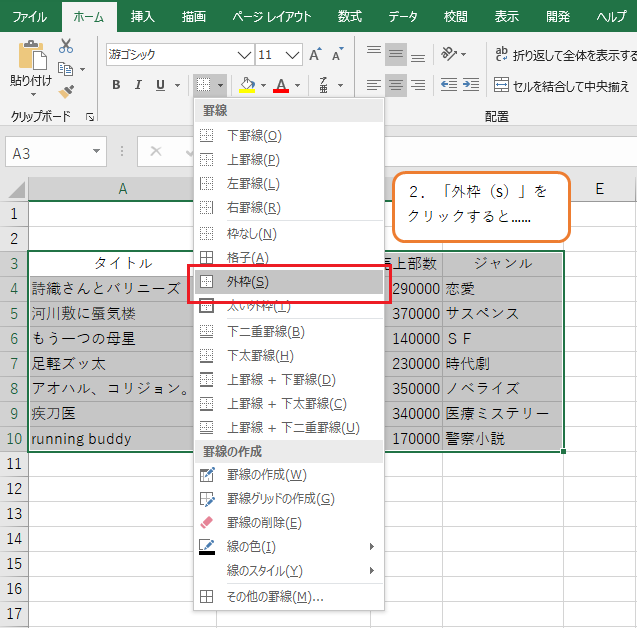Cut selection with the scissors icon

pos(66,45)
